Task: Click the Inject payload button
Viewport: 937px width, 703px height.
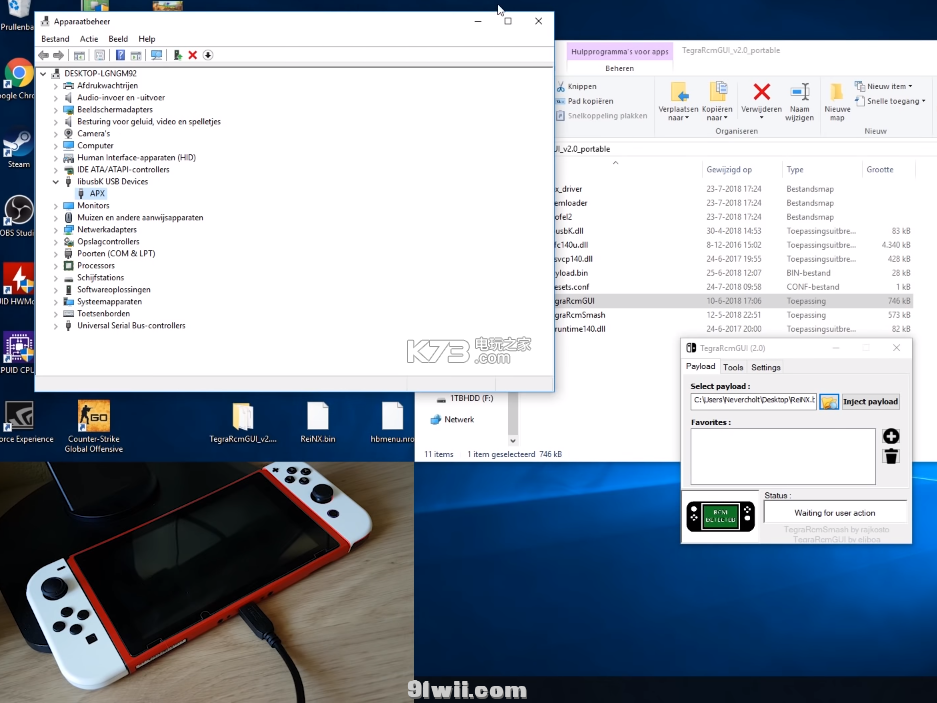Action: (x=870, y=402)
